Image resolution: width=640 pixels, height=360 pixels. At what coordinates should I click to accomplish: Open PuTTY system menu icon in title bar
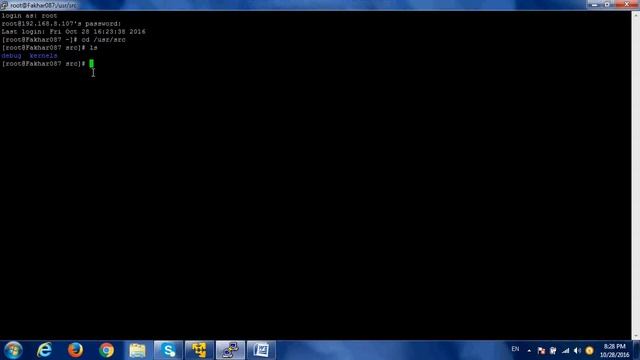(4, 5)
